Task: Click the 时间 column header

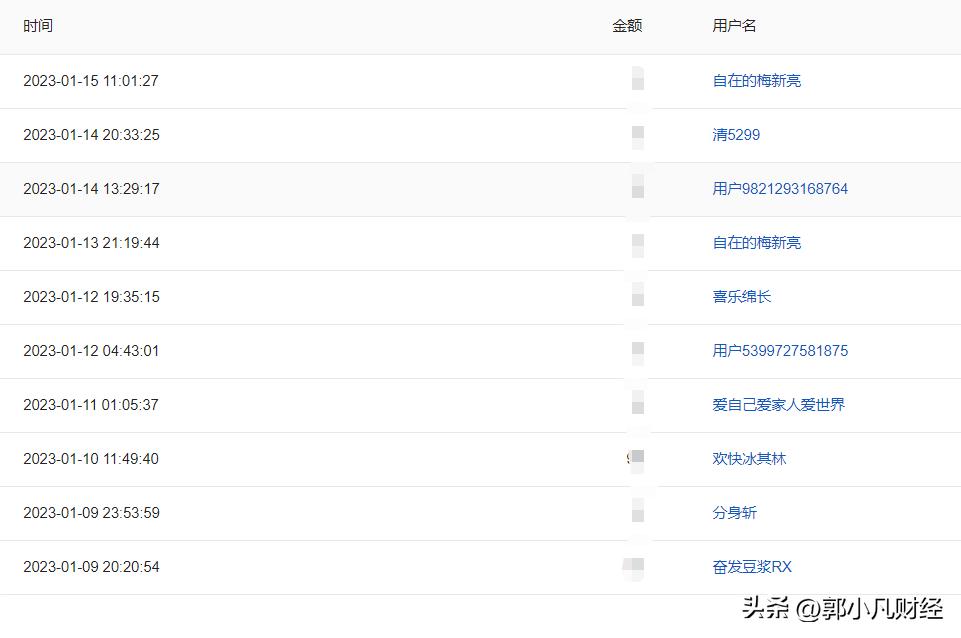Action: (x=37, y=26)
